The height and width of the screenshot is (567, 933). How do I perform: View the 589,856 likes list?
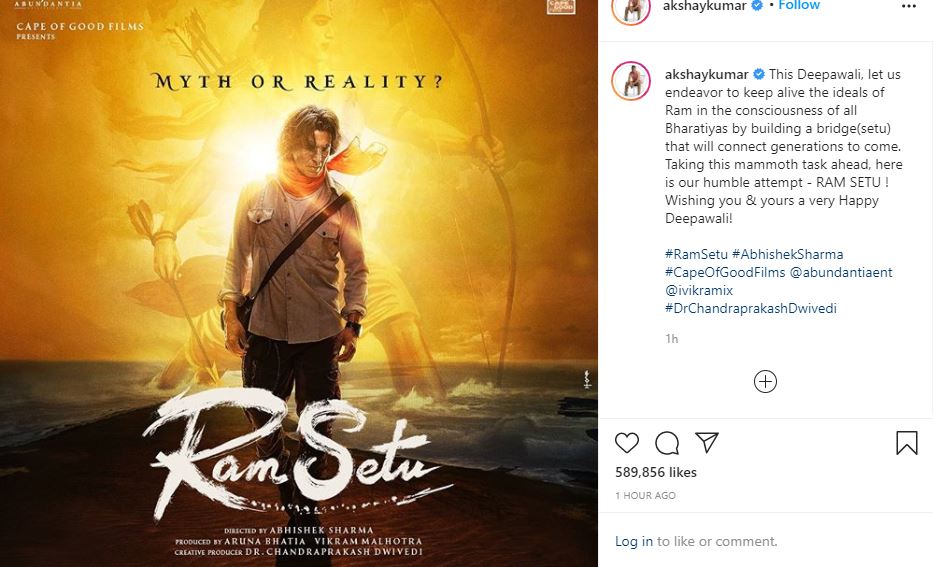[x=656, y=472]
